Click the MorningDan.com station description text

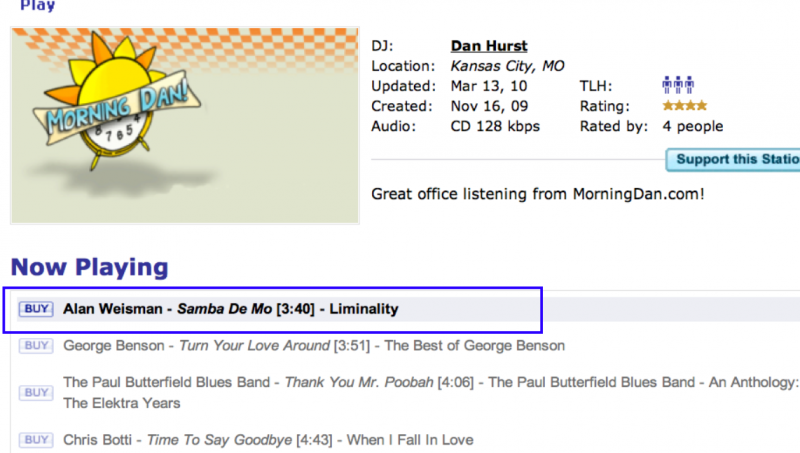(x=537, y=193)
